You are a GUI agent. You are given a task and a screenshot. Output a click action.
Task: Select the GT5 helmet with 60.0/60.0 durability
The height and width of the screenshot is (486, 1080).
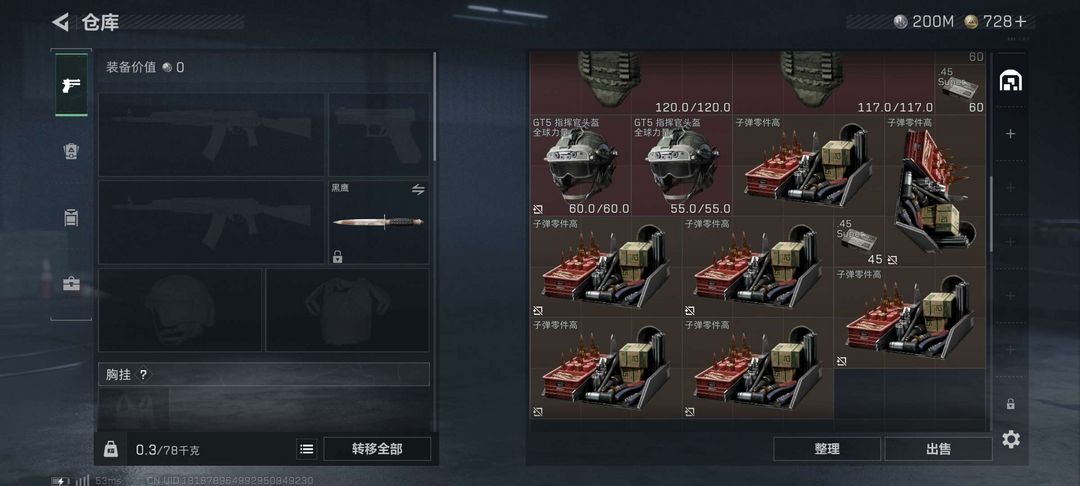click(581, 165)
